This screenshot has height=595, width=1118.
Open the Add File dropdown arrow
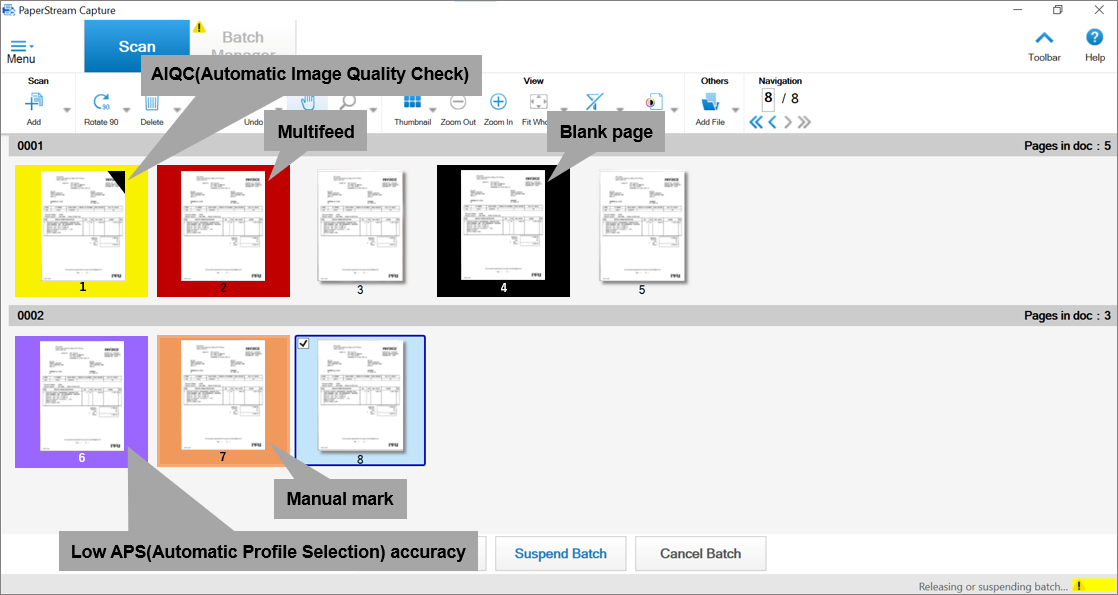pos(735,110)
